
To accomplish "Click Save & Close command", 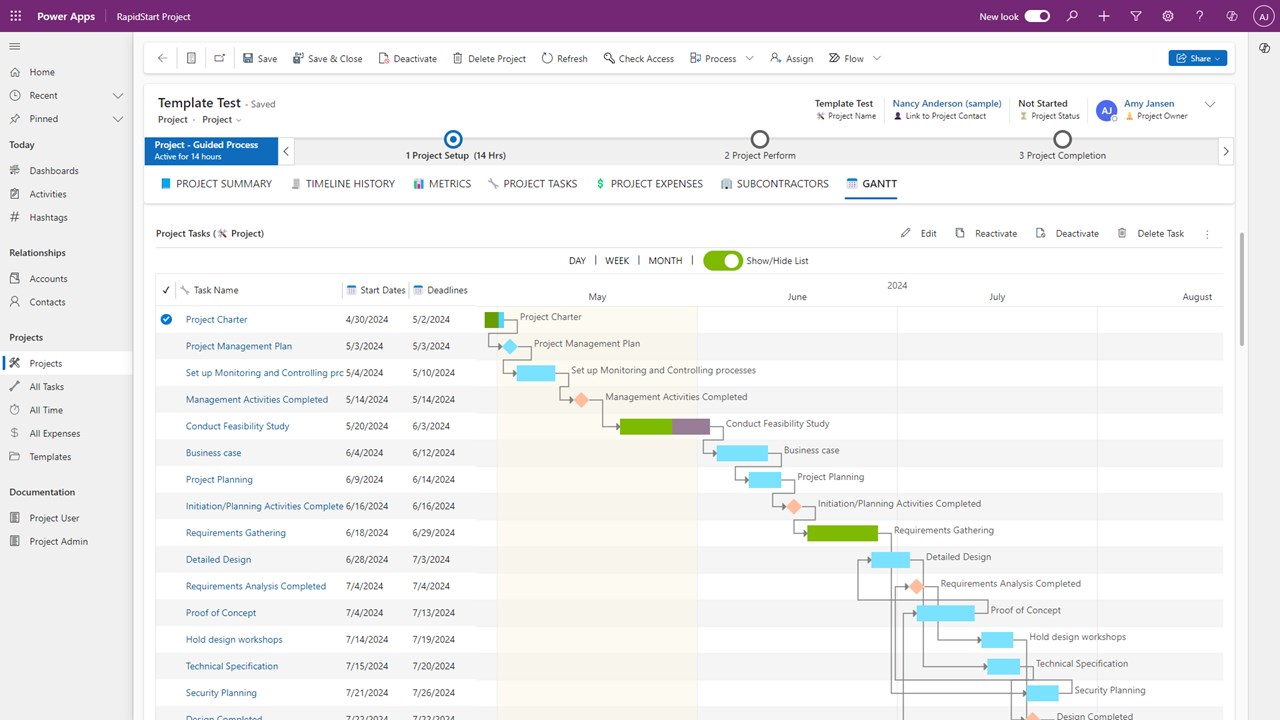I will 327,58.
